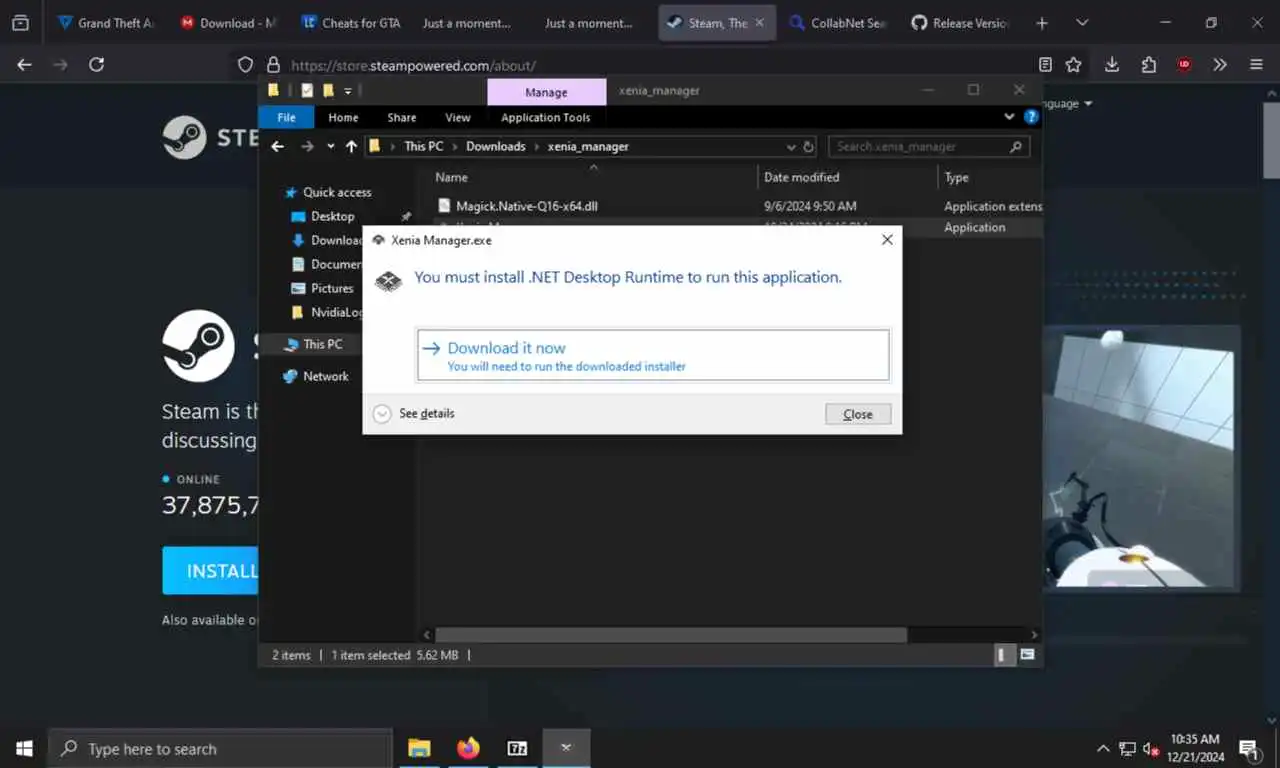Open the View ribbon tab
This screenshot has height=768, width=1280.
click(458, 117)
